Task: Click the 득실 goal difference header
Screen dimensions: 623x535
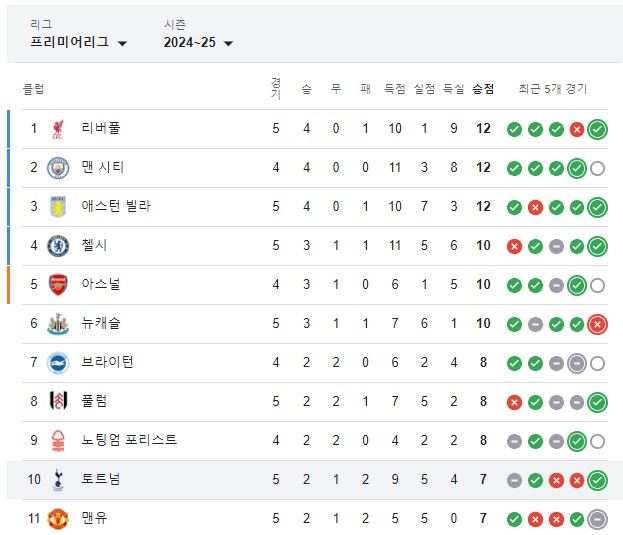Action: pyautogui.click(x=453, y=89)
